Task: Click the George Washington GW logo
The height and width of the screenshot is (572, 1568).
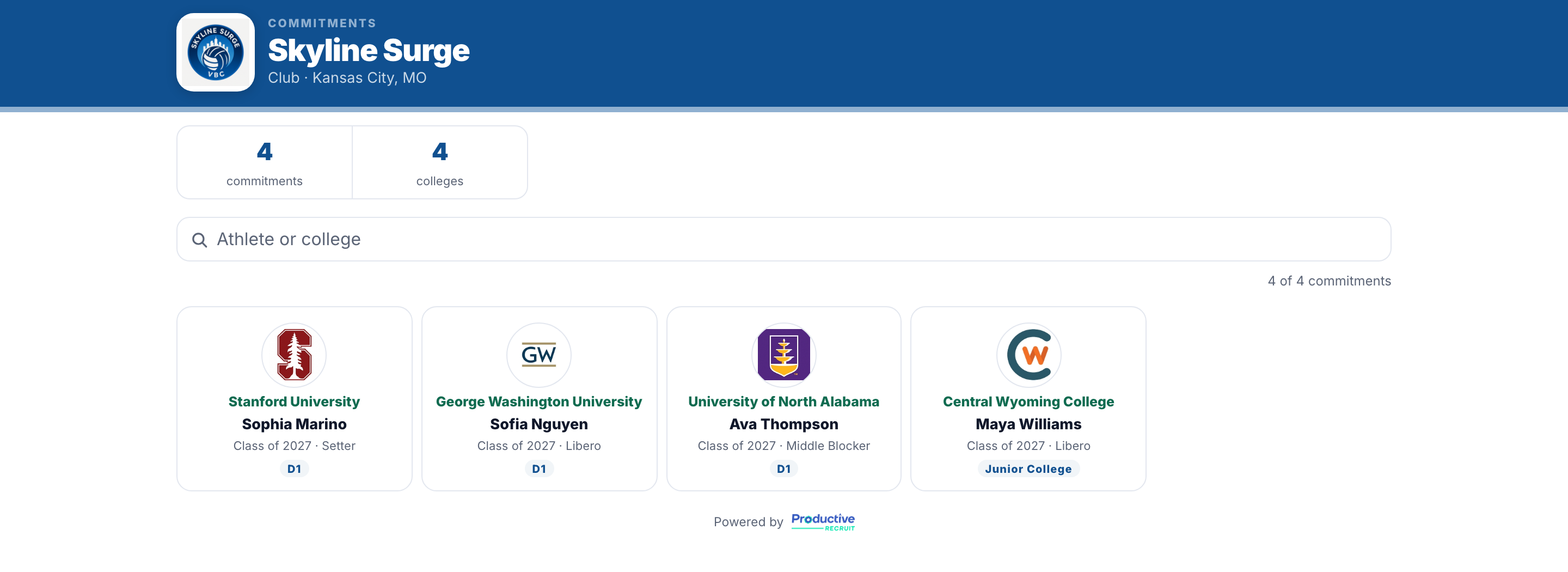Action: (x=538, y=355)
